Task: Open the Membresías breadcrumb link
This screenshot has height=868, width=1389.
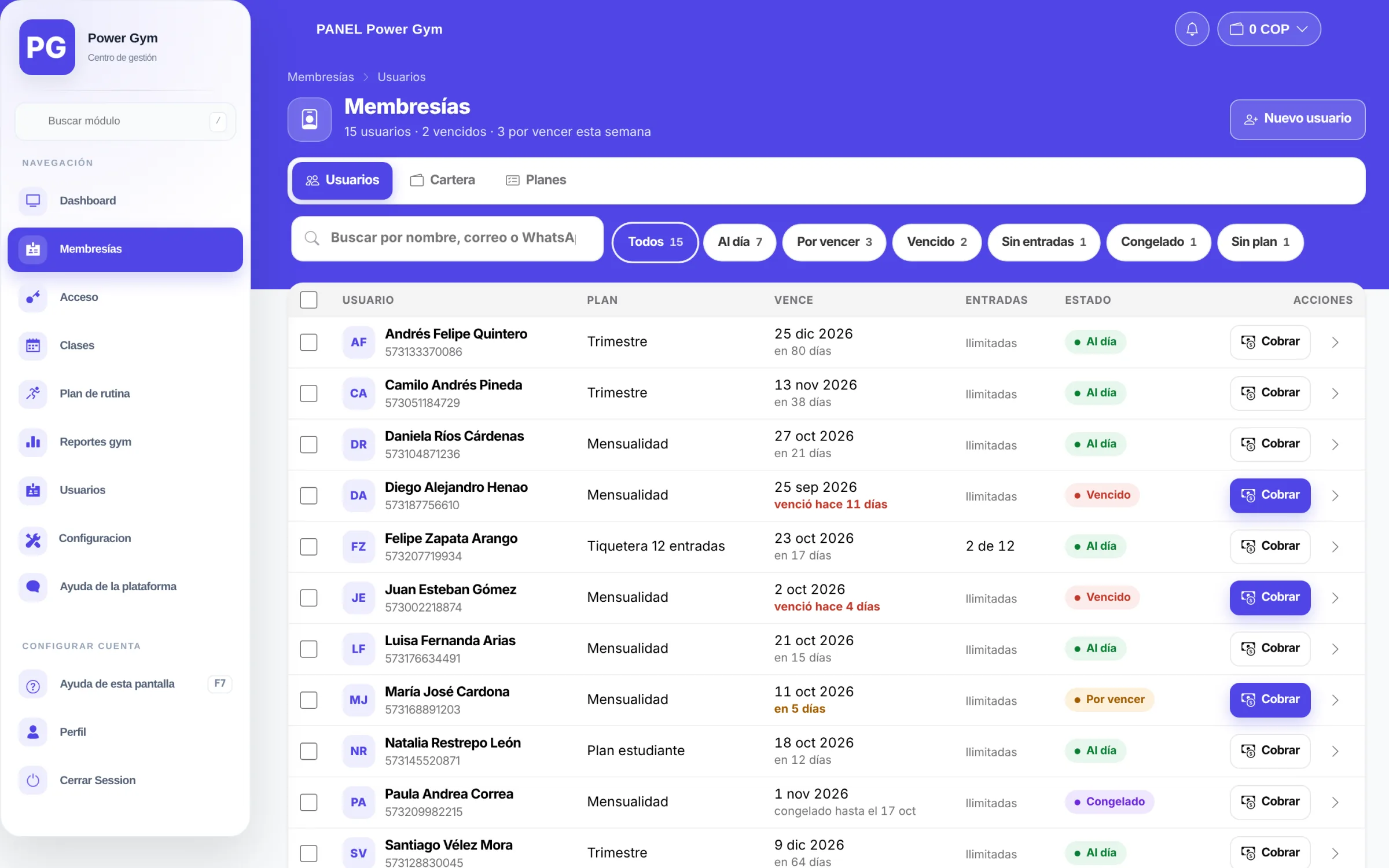Action: tap(321, 77)
